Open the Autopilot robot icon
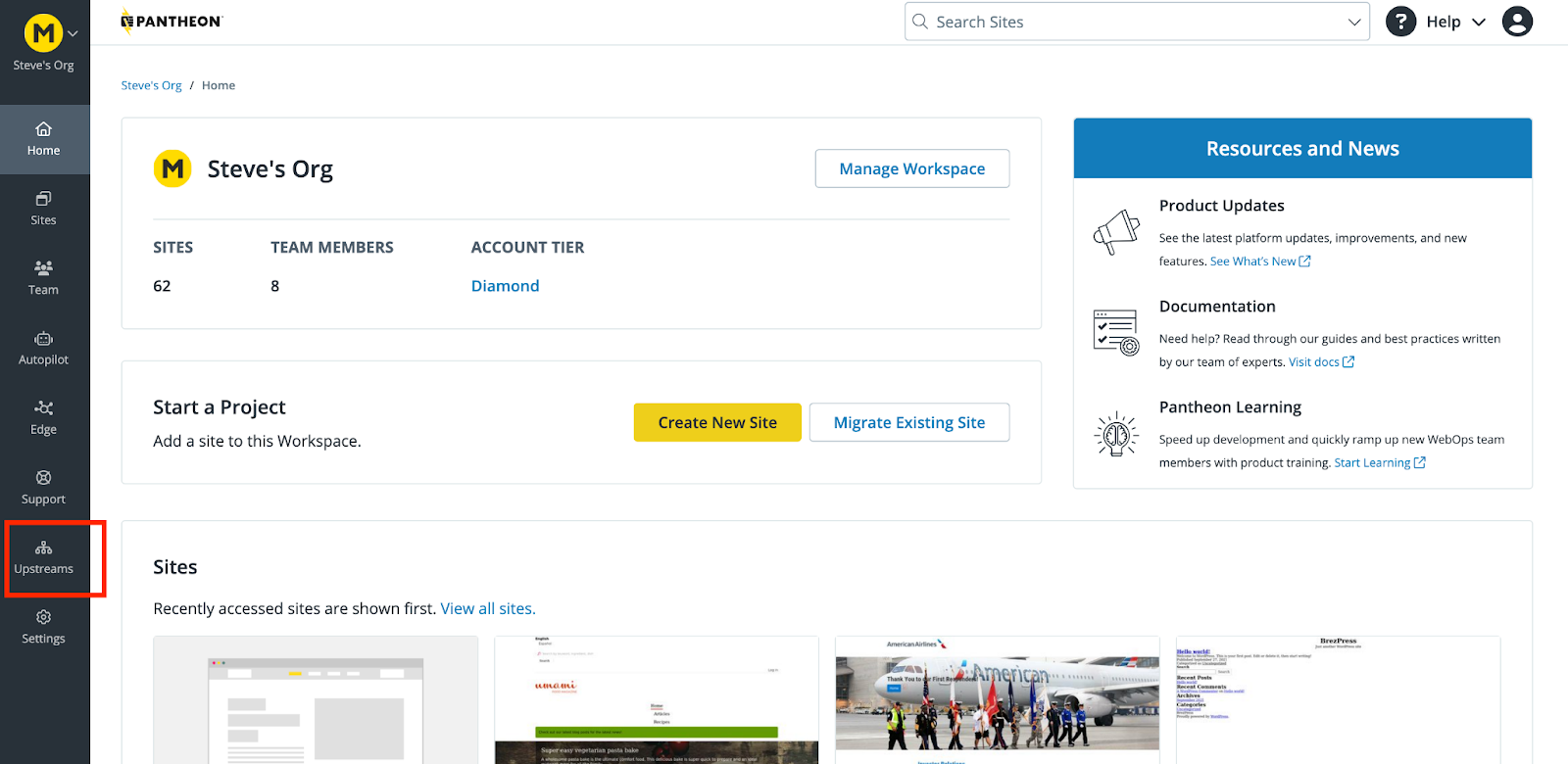The height and width of the screenshot is (764, 1568). [x=43, y=338]
